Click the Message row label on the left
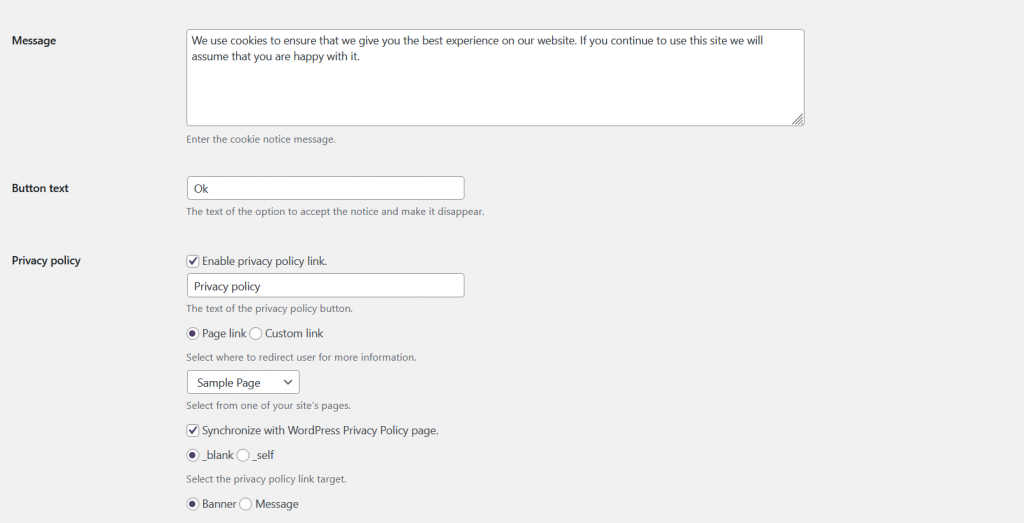The width and height of the screenshot is (1024, 523). pyautogui.click(x=34, y=40)
